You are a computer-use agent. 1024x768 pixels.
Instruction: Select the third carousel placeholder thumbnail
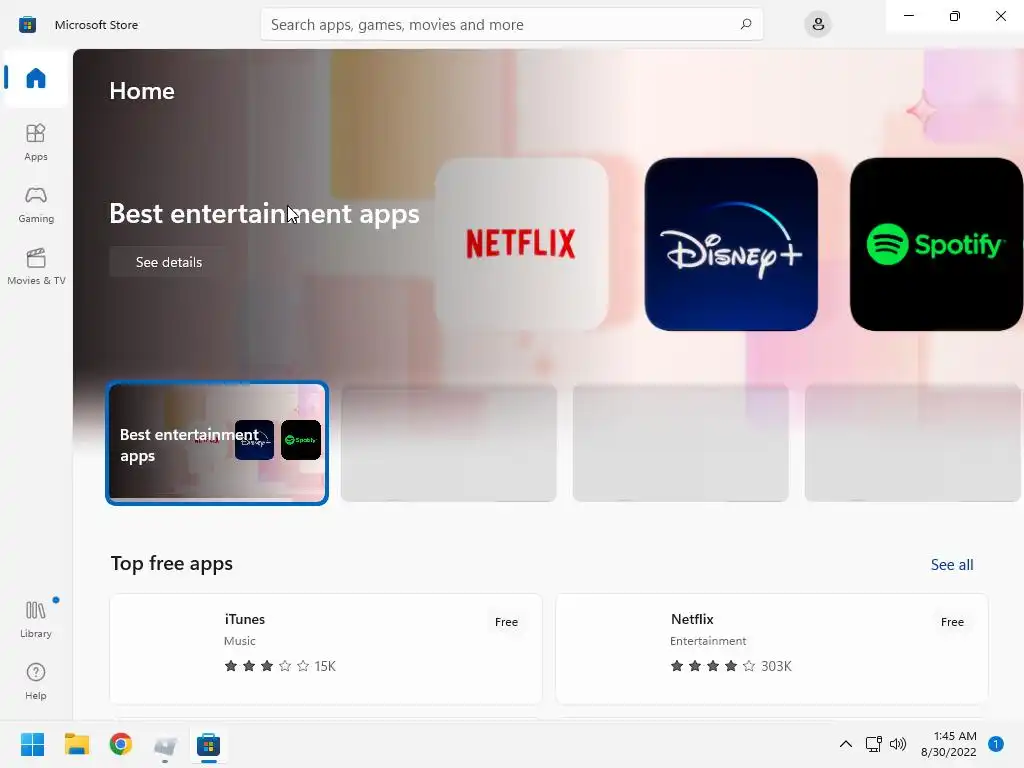pos(680,443)
